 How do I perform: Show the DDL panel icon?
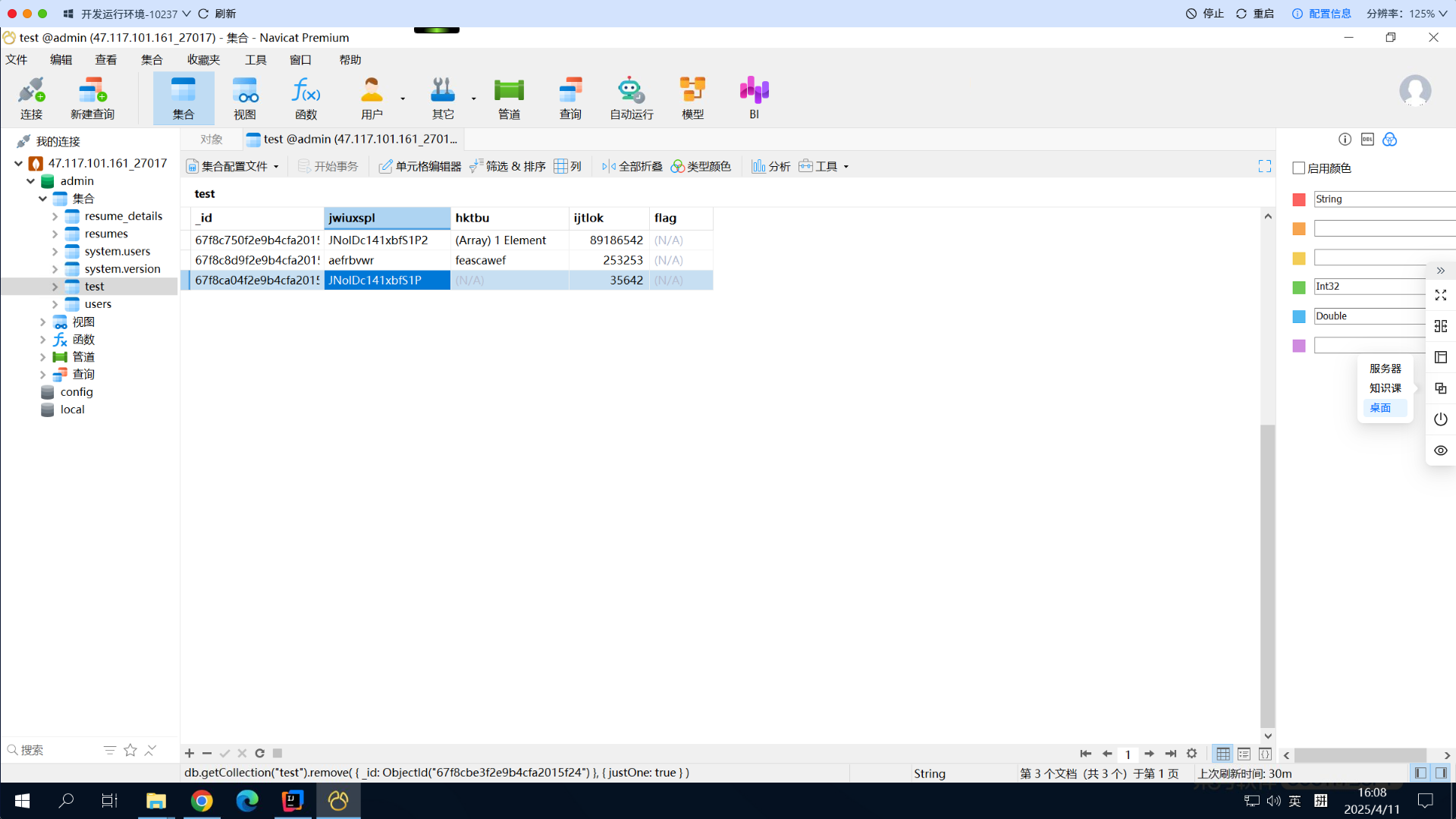pos(1367,140)
